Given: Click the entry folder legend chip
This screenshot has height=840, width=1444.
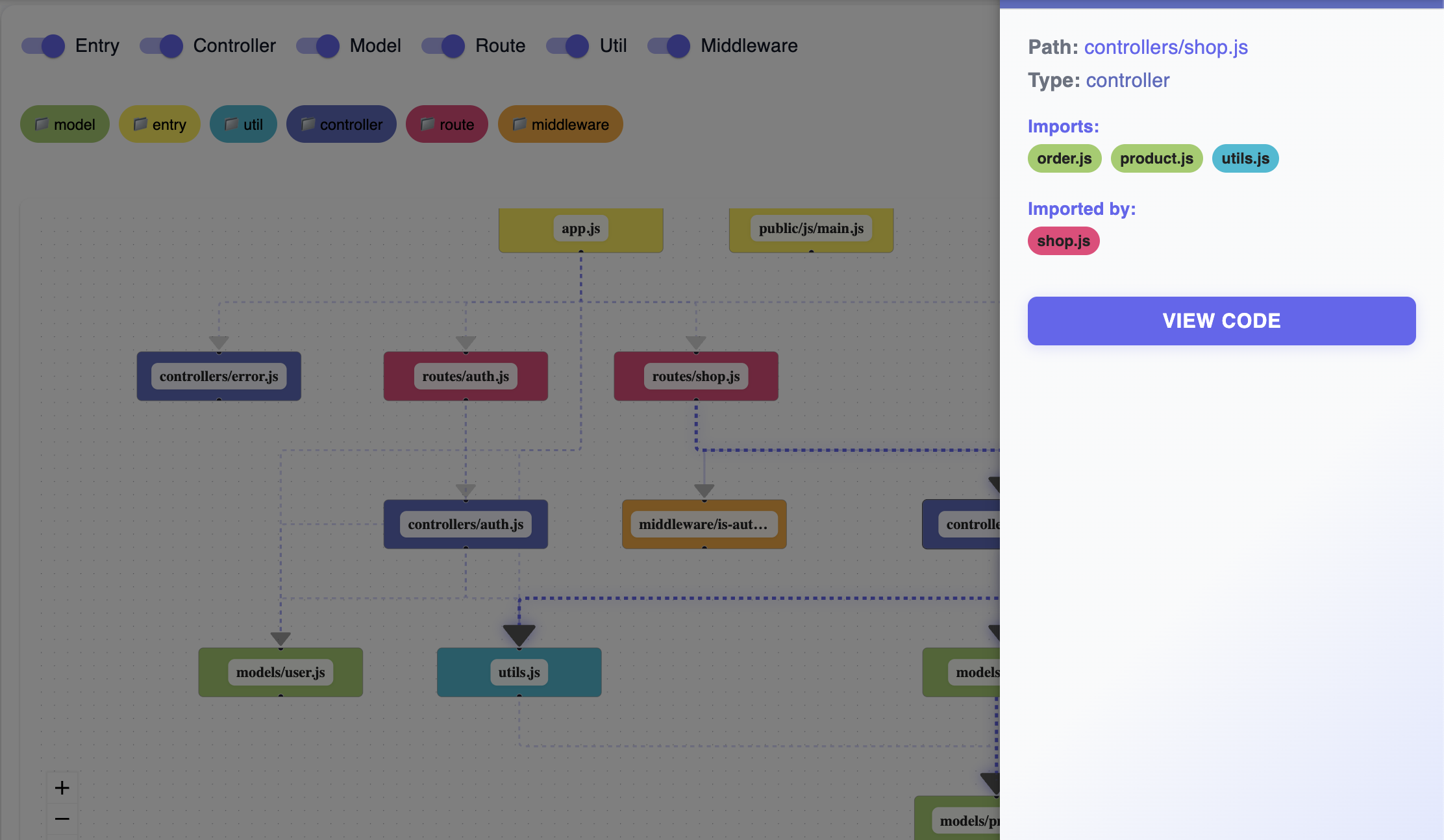Looking at the screenshot, I should point(160,124).
